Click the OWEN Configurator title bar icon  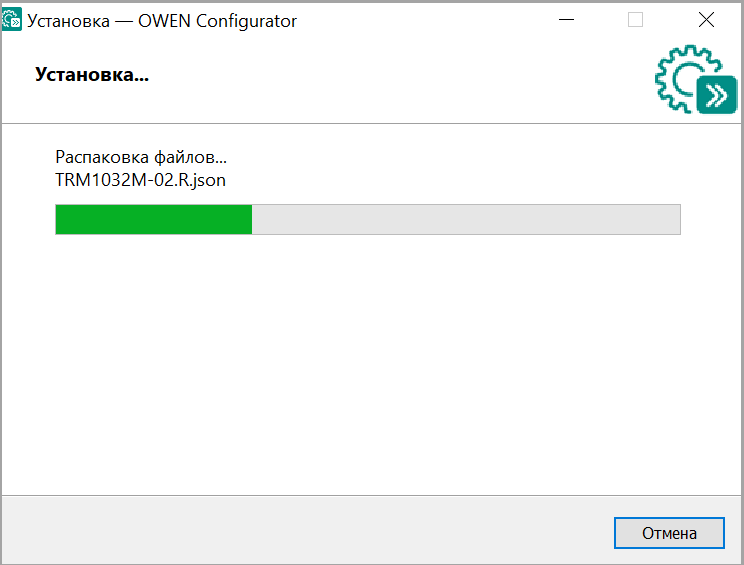tap(11, 20)
